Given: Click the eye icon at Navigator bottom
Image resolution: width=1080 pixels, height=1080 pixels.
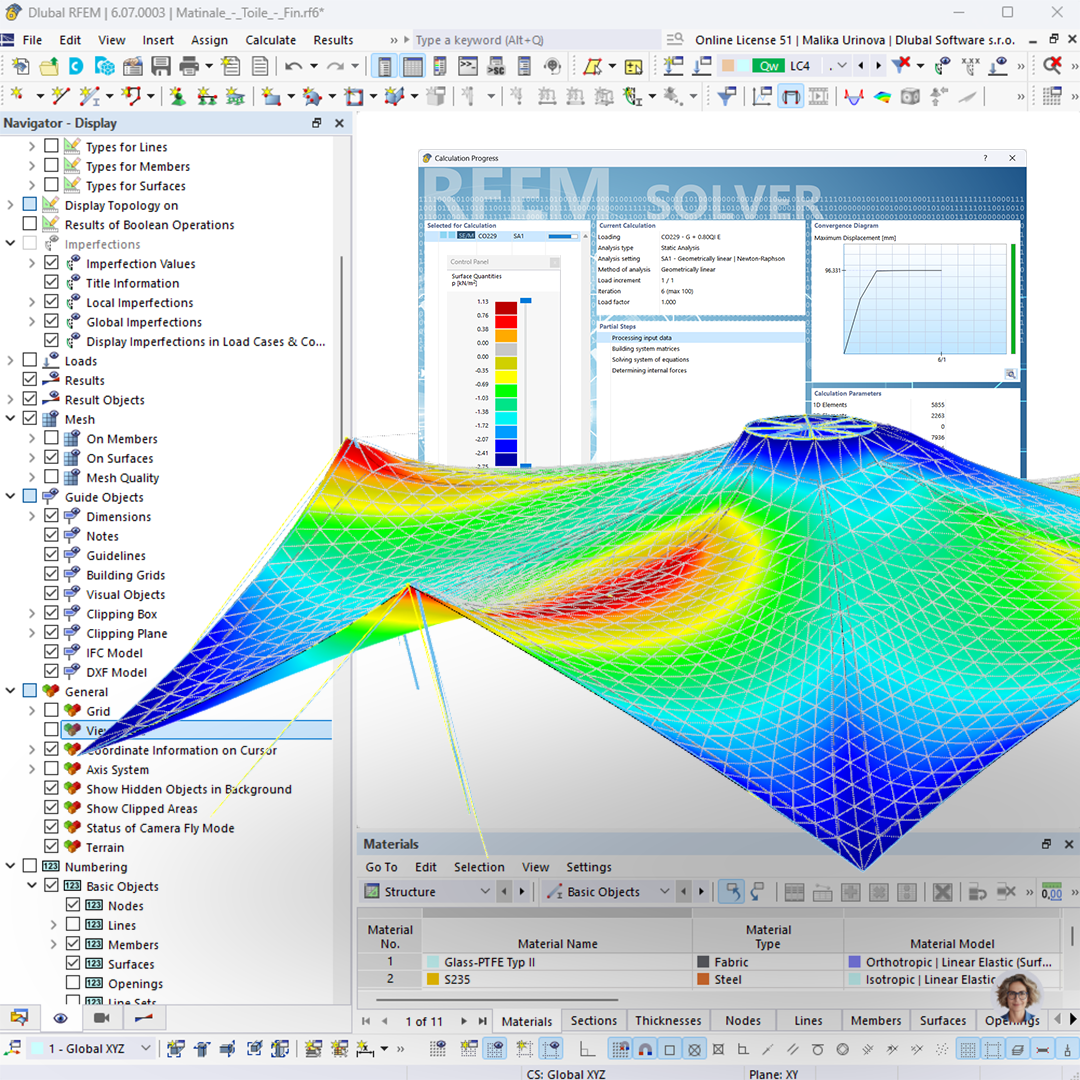Looking at the screenshot, I should tap(60, 1018).
